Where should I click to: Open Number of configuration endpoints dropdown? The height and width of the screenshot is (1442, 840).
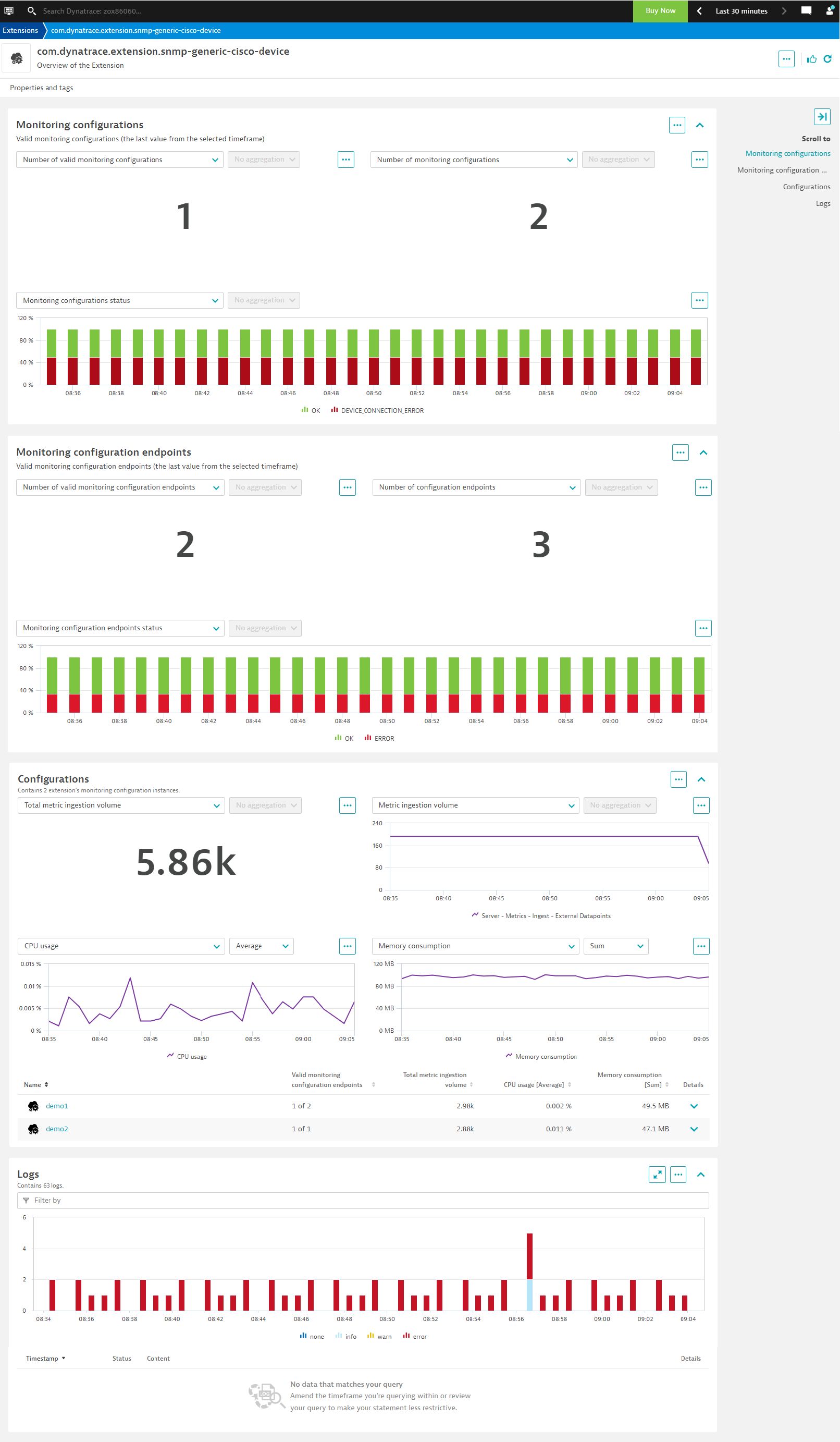click(476, 487)
